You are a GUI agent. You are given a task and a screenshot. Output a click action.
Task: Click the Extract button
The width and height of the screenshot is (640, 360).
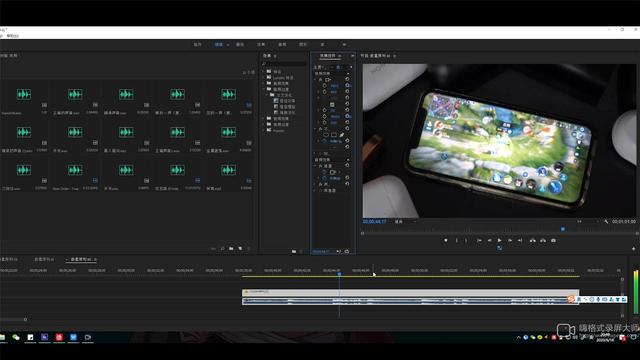click(543, 240)
